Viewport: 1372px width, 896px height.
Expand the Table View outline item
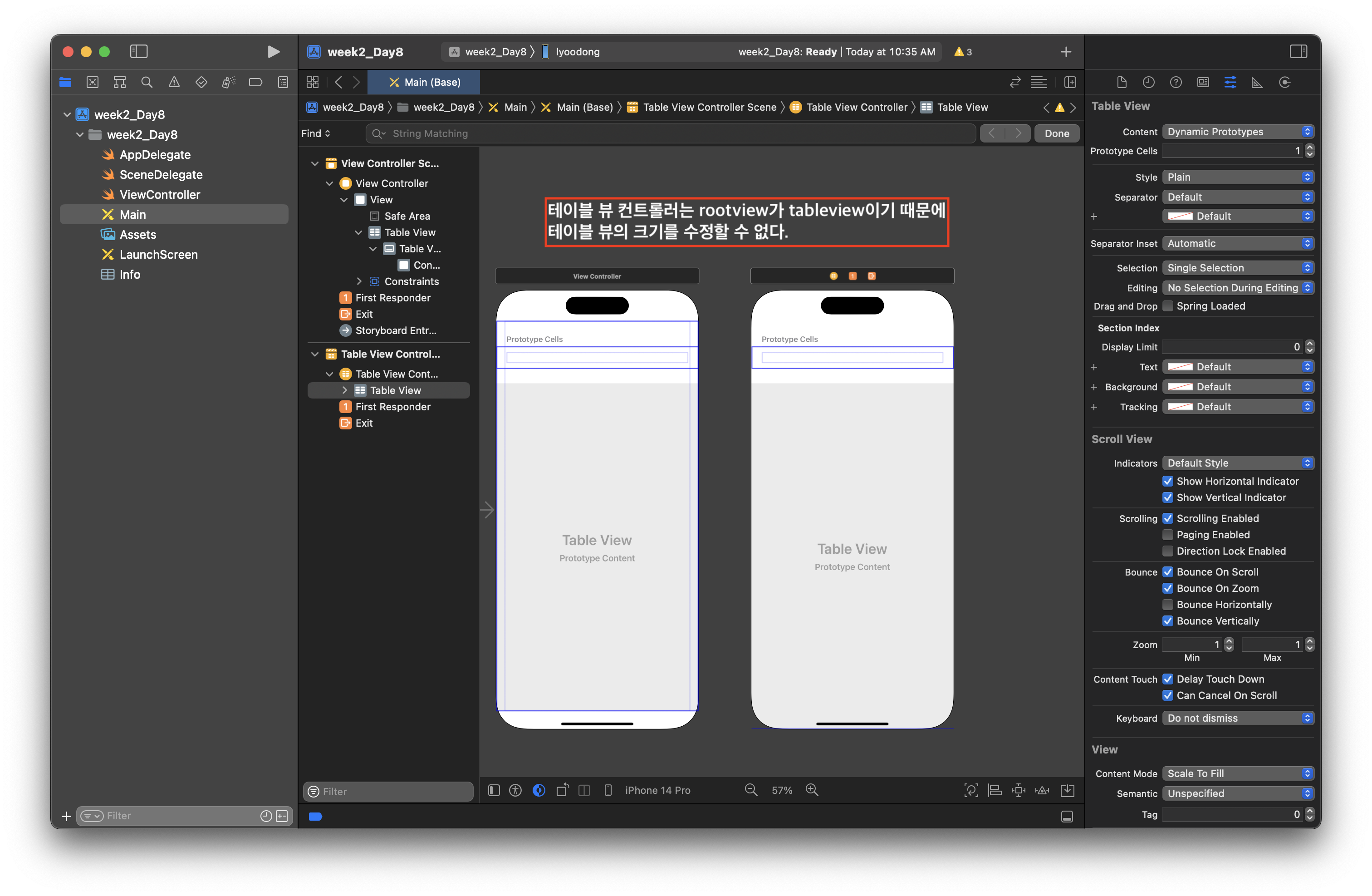(344, 390)
